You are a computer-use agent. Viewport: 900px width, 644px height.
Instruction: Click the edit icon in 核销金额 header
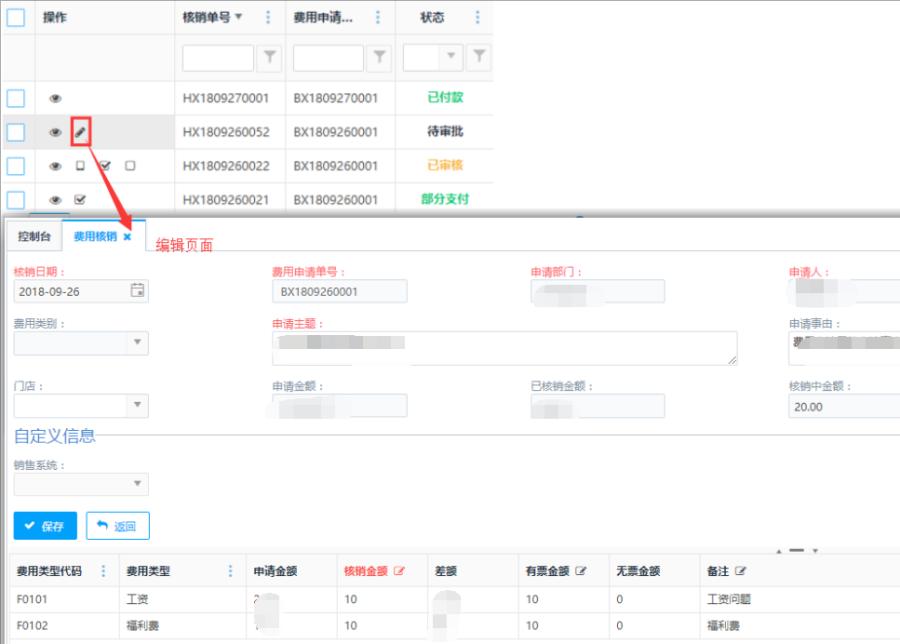click(x=400, y=571)
